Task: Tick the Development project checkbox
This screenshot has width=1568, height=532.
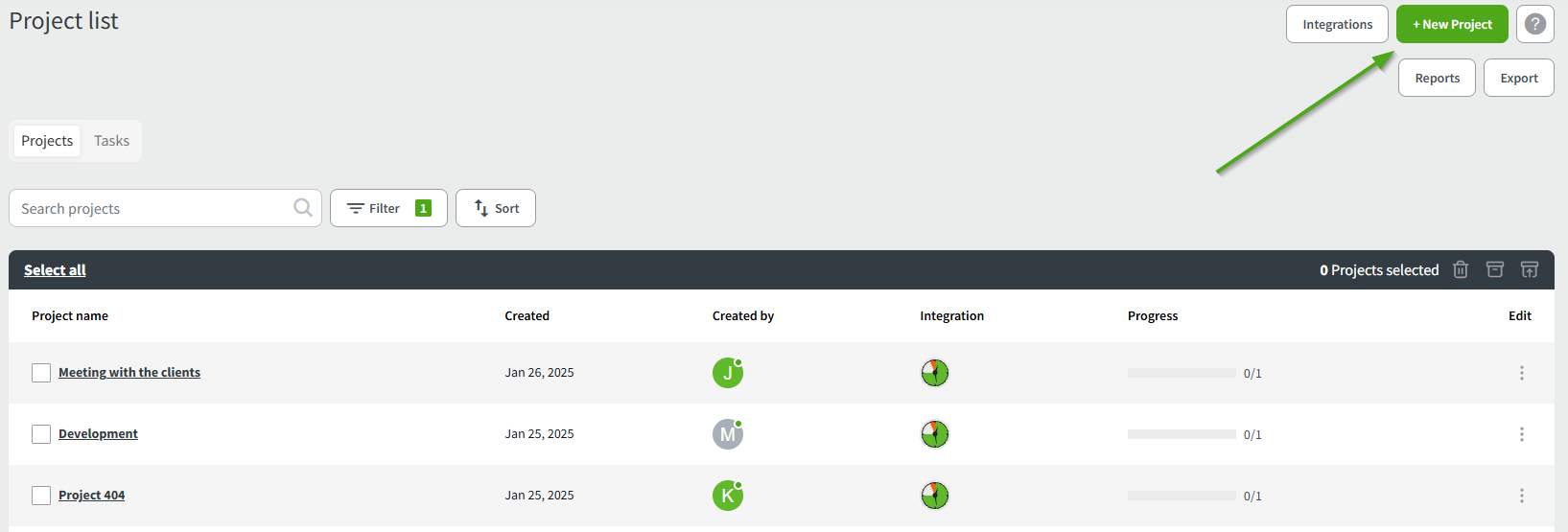Action: tap(41, 434)
